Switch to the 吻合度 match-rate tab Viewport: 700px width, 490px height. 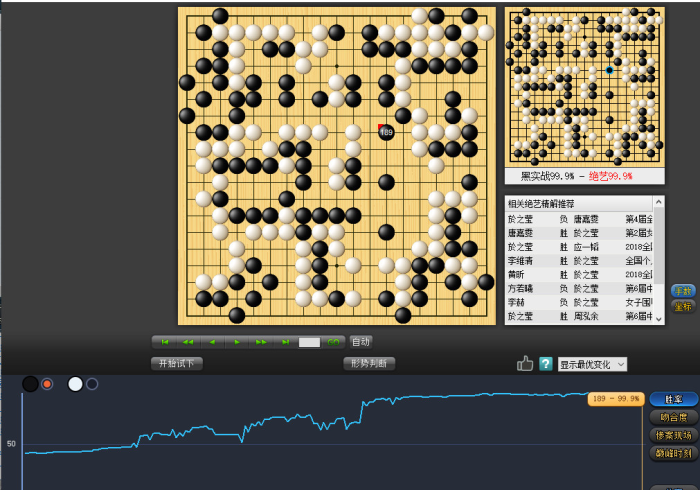(x=674, y=417)
